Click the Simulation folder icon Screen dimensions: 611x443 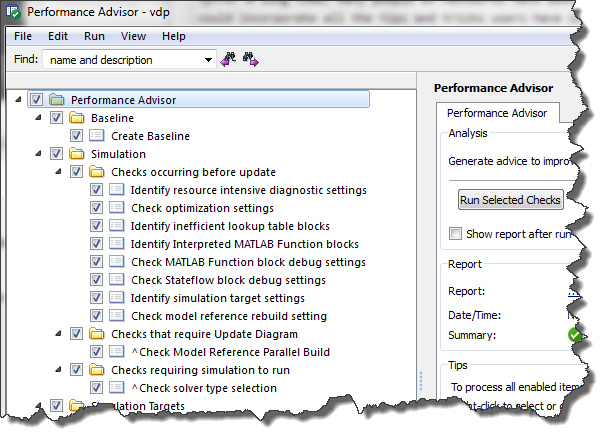77,154
